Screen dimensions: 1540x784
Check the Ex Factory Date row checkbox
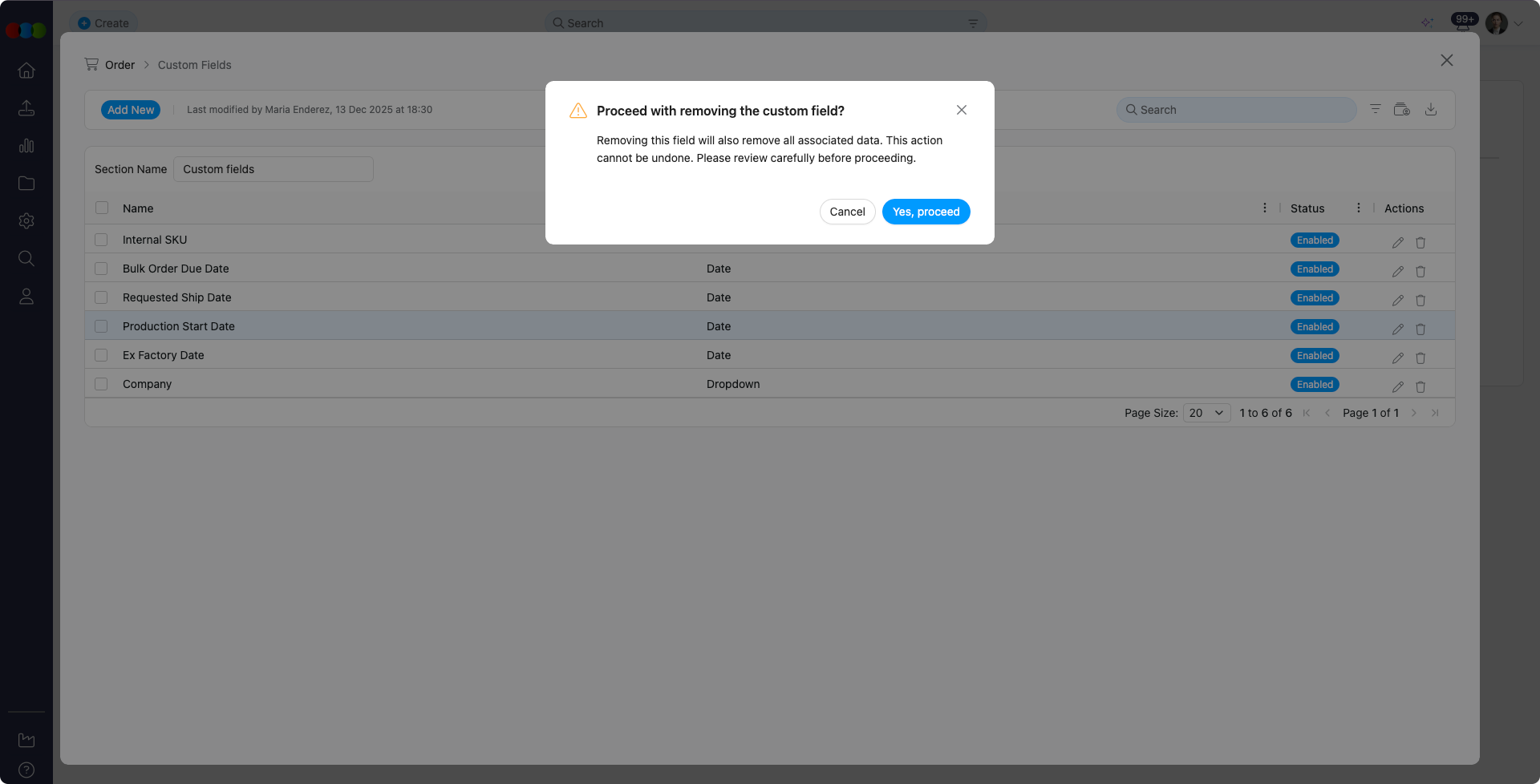click(x=101, y=354)
